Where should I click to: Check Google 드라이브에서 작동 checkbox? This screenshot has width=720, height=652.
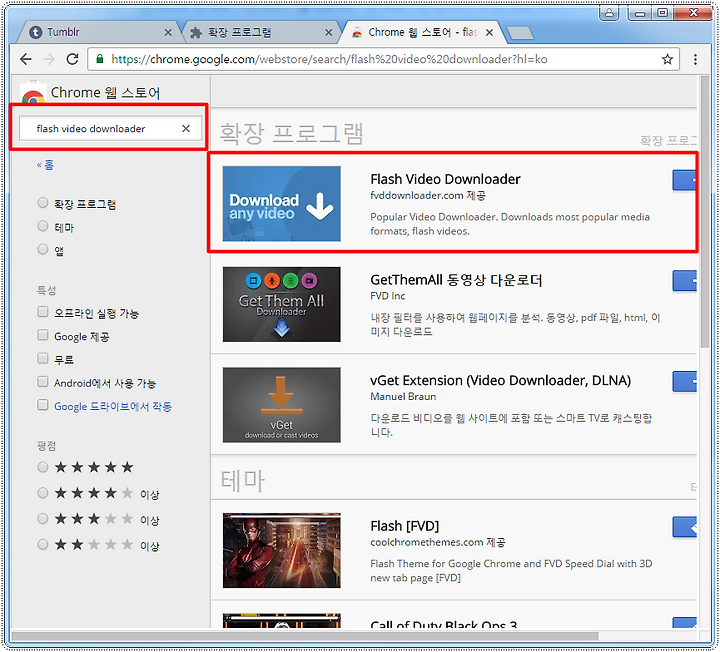tap(43, 405)
